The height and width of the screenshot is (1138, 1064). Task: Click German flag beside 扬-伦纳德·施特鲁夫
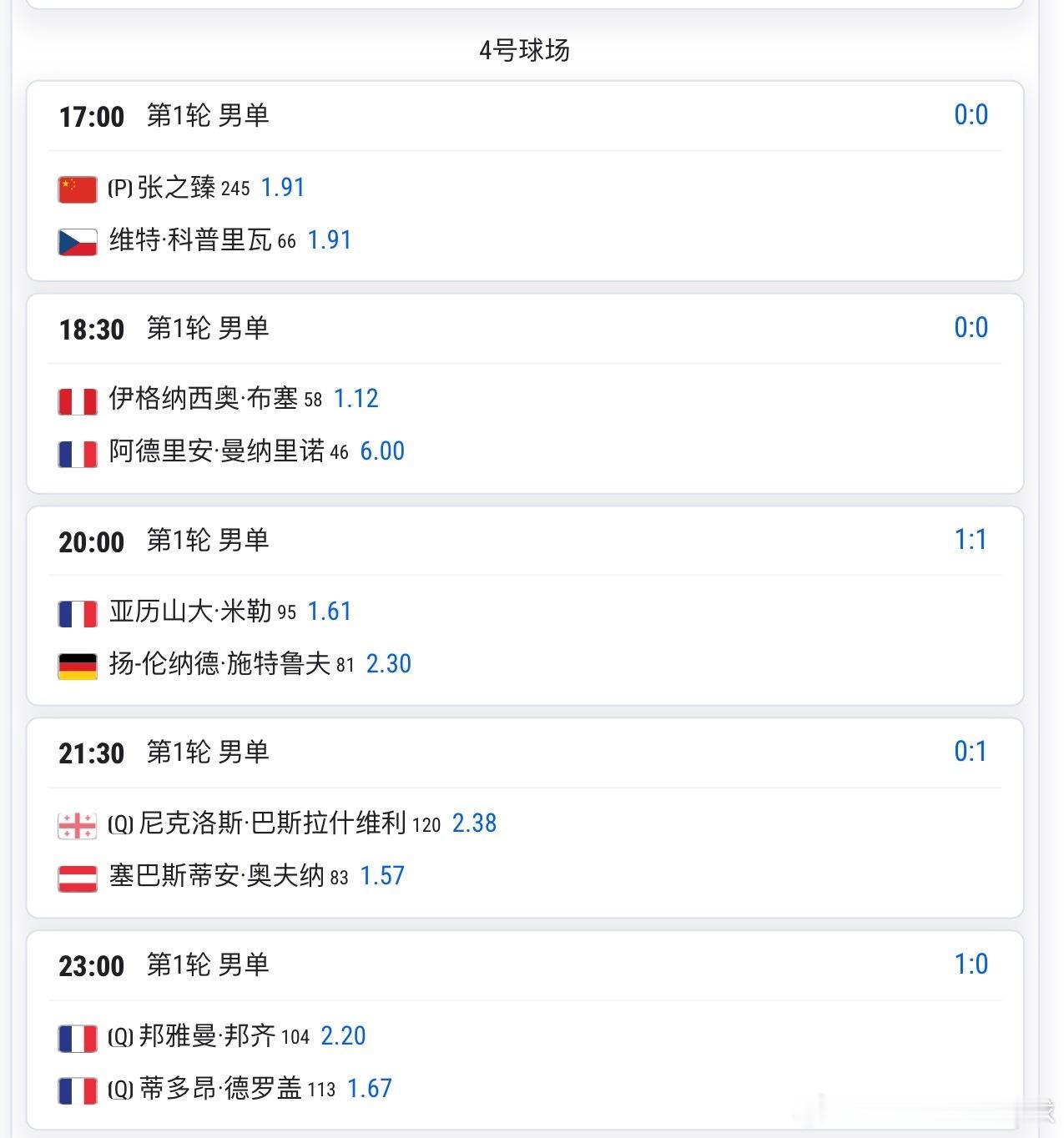coord(77,666)
